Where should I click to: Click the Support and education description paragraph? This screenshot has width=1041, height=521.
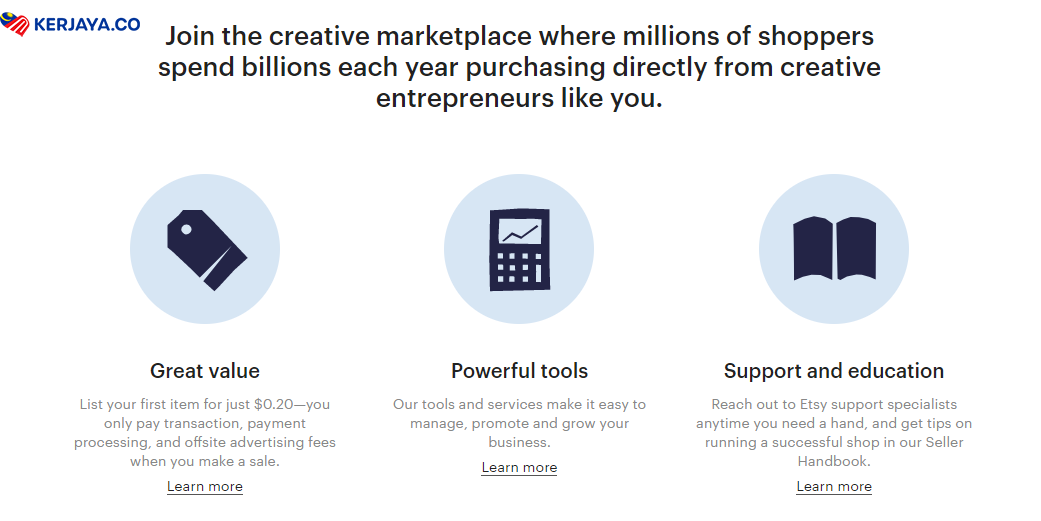tap(834, 433)
